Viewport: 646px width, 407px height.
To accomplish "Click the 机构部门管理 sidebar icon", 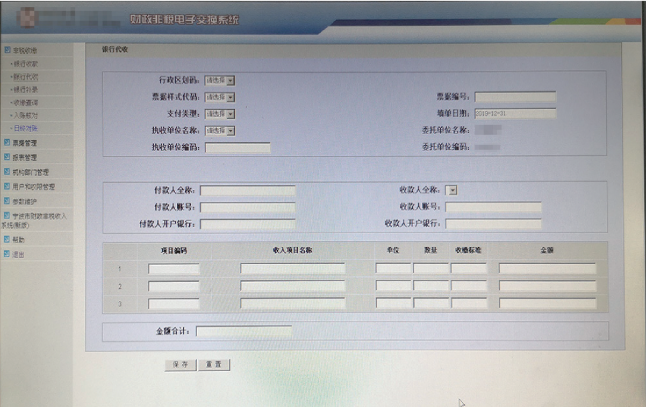I will point(7,172).
